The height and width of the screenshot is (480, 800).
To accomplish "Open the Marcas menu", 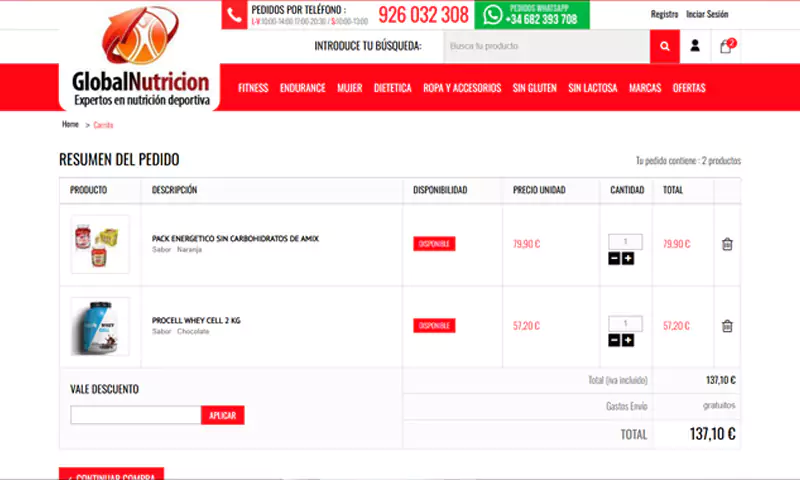I will tap(645, 88).
